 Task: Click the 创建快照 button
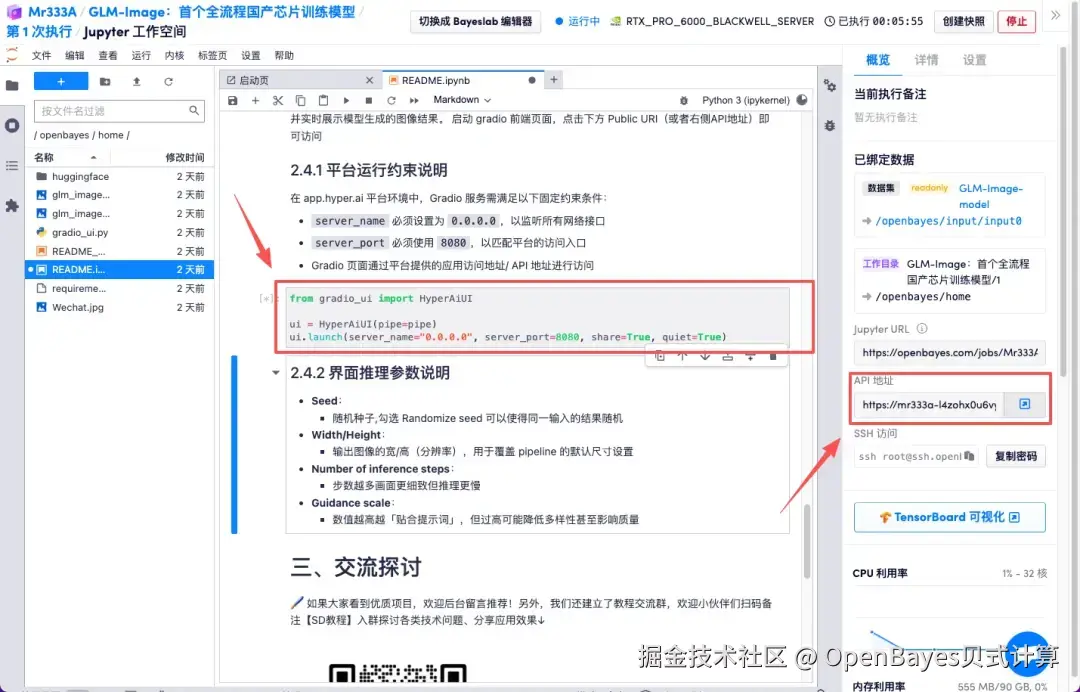963,21
